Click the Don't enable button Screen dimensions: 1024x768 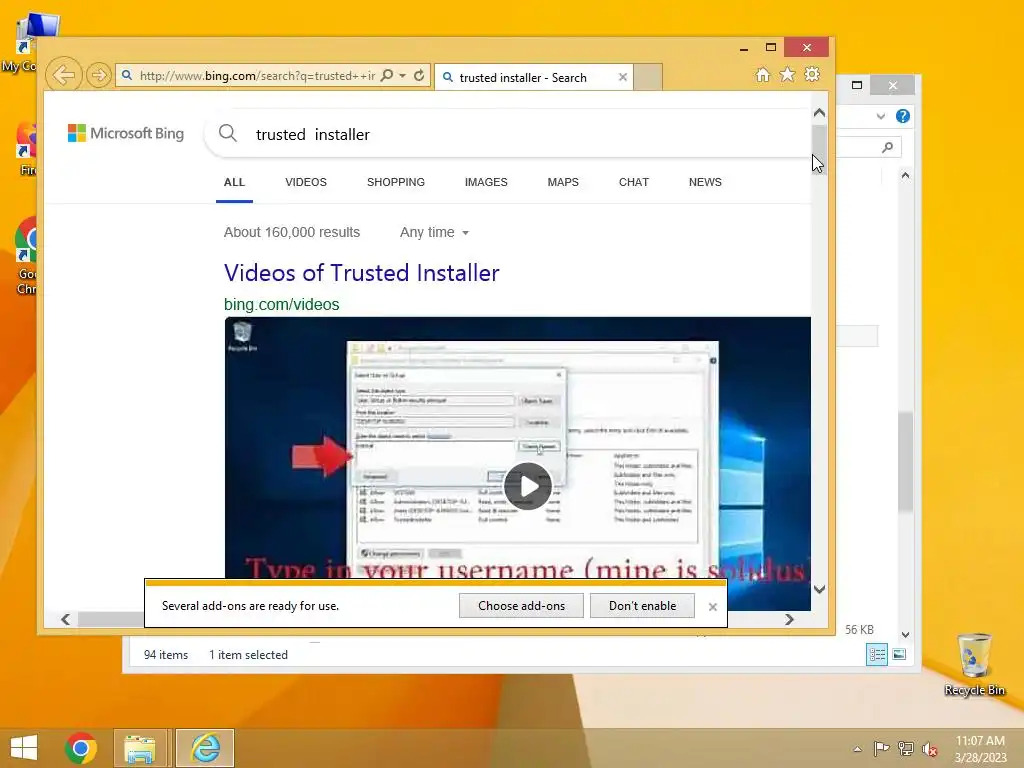643,606
